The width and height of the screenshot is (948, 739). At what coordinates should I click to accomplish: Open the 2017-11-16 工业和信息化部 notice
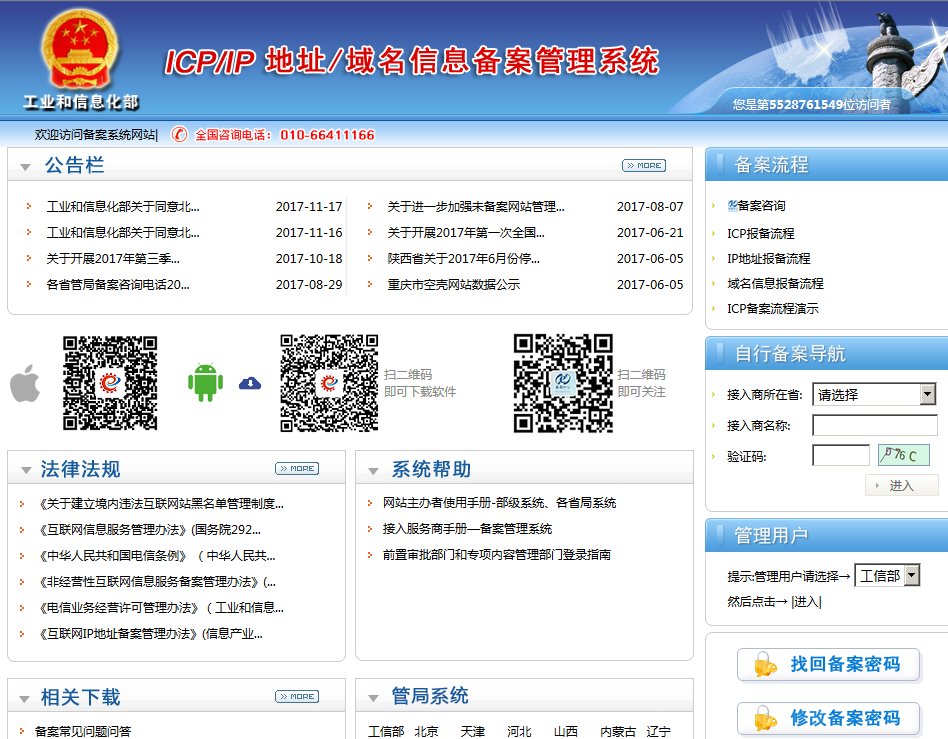pyautogui.click(x=123, y=233)
